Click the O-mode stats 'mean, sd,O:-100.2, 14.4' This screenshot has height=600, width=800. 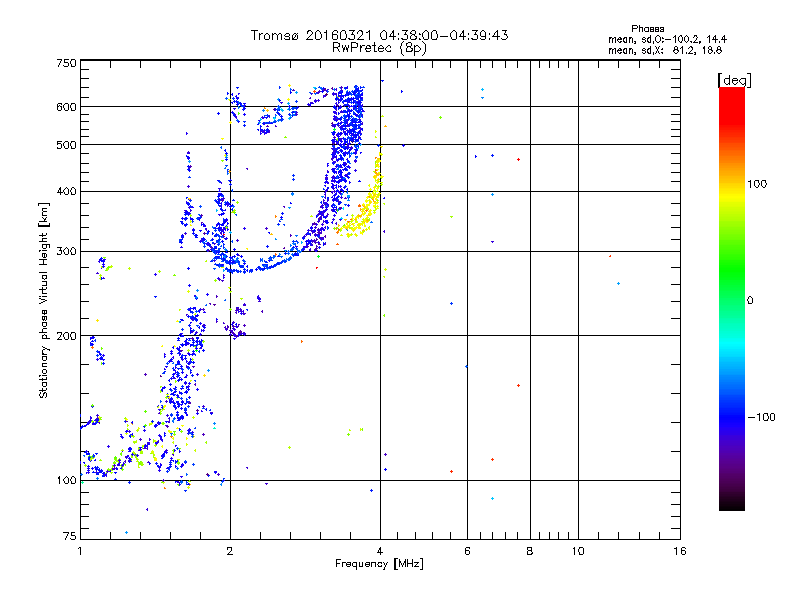667,39
